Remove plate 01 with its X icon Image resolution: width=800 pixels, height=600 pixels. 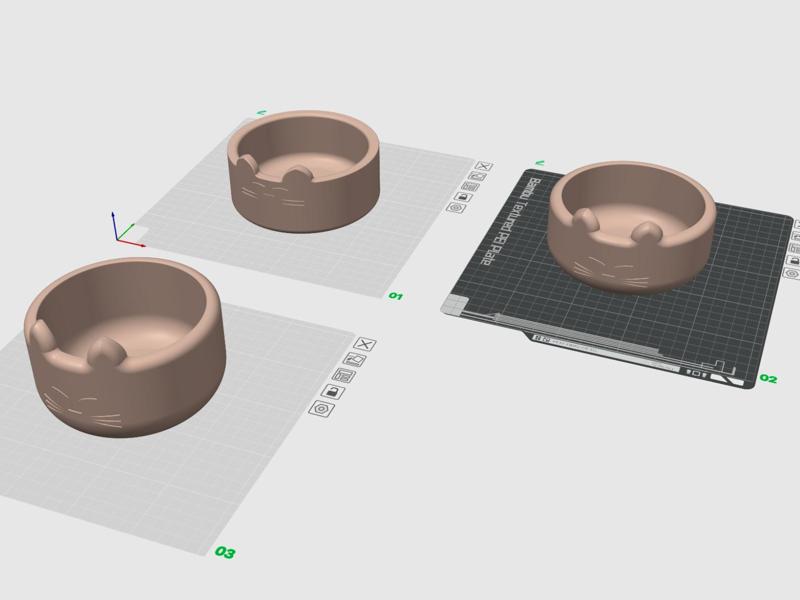tap(484, 166)
